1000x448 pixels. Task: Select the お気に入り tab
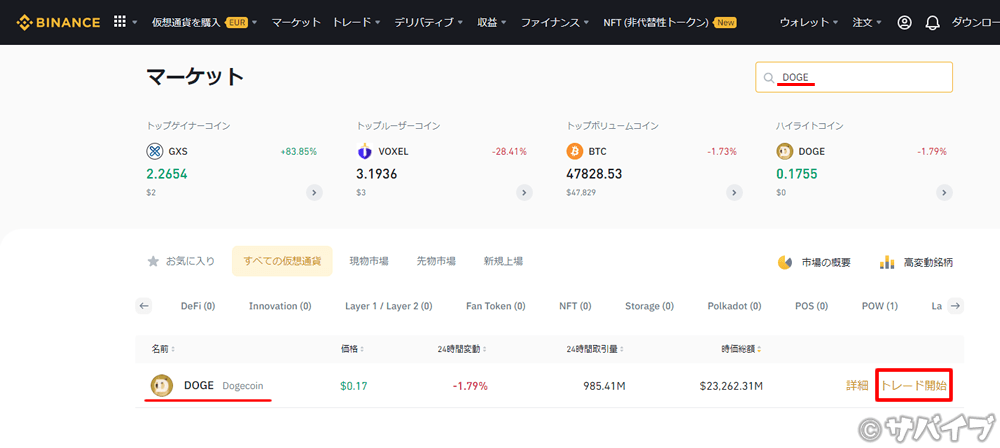point(181,261)
